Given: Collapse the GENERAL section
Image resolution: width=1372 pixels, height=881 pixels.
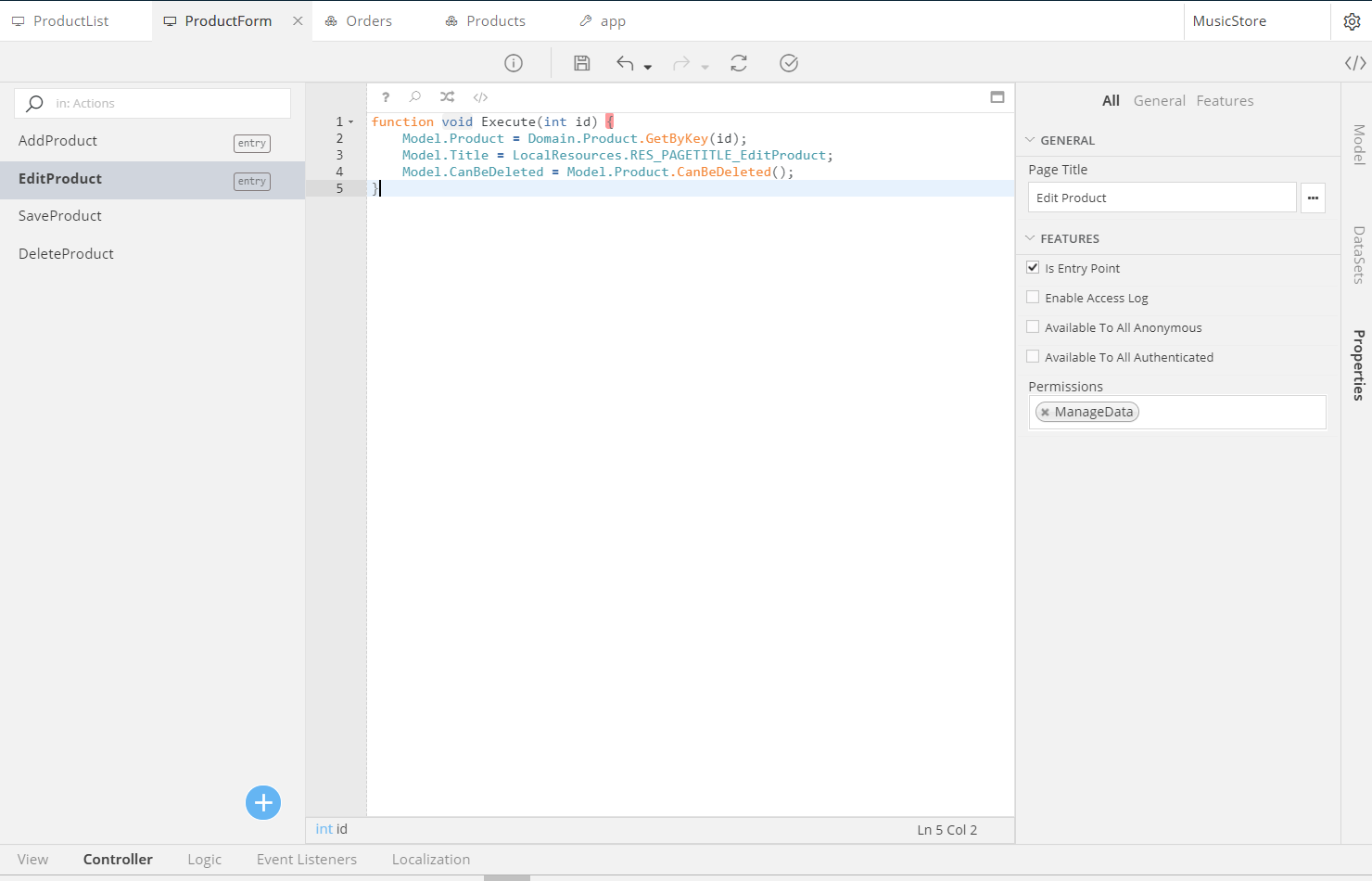Looking at the screenshot, I should coord(1030,140).
